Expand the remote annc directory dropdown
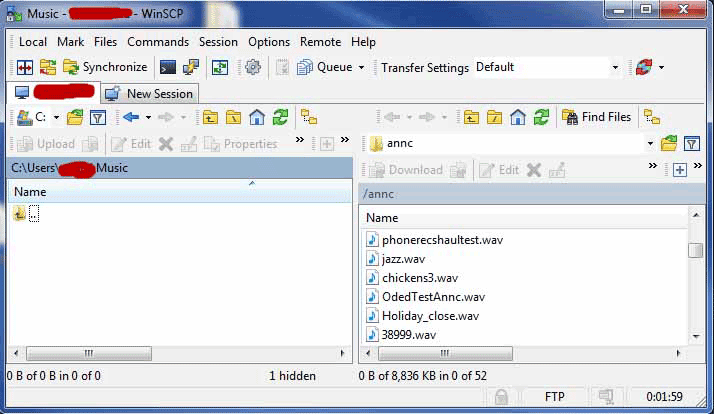This screenshot has height=414, width=714. 650,143
